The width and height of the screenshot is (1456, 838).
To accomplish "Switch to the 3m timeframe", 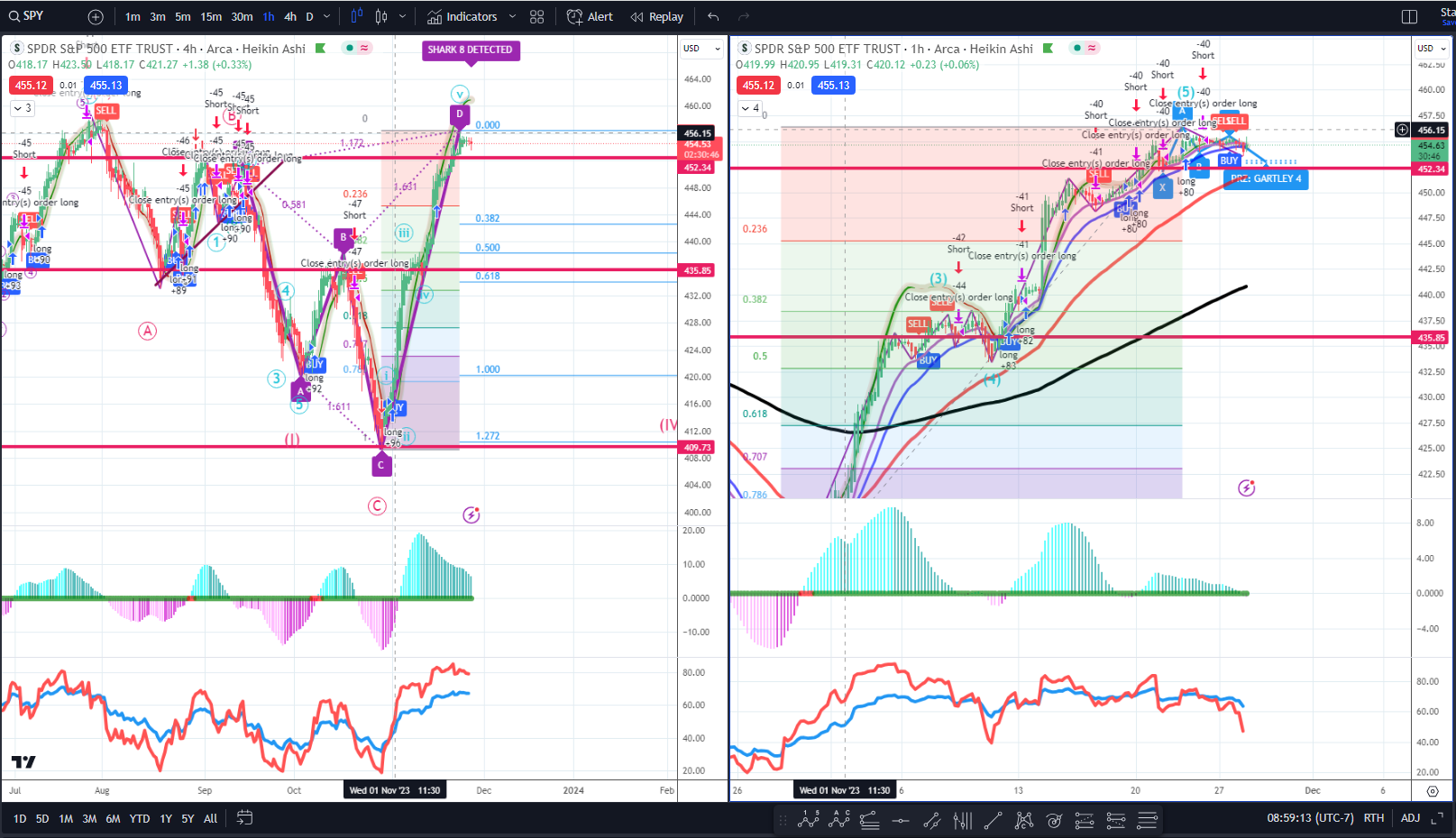I will coord(158,16).
